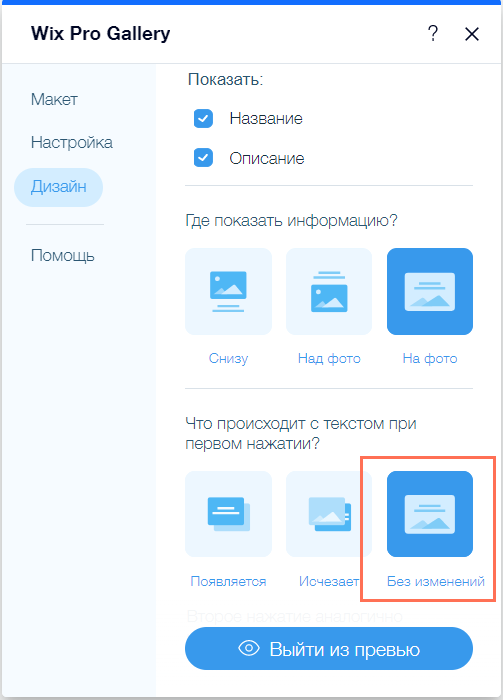Select the Дизайн tab
The width and height of the screenshot is (503, 700).
(58, 187)
